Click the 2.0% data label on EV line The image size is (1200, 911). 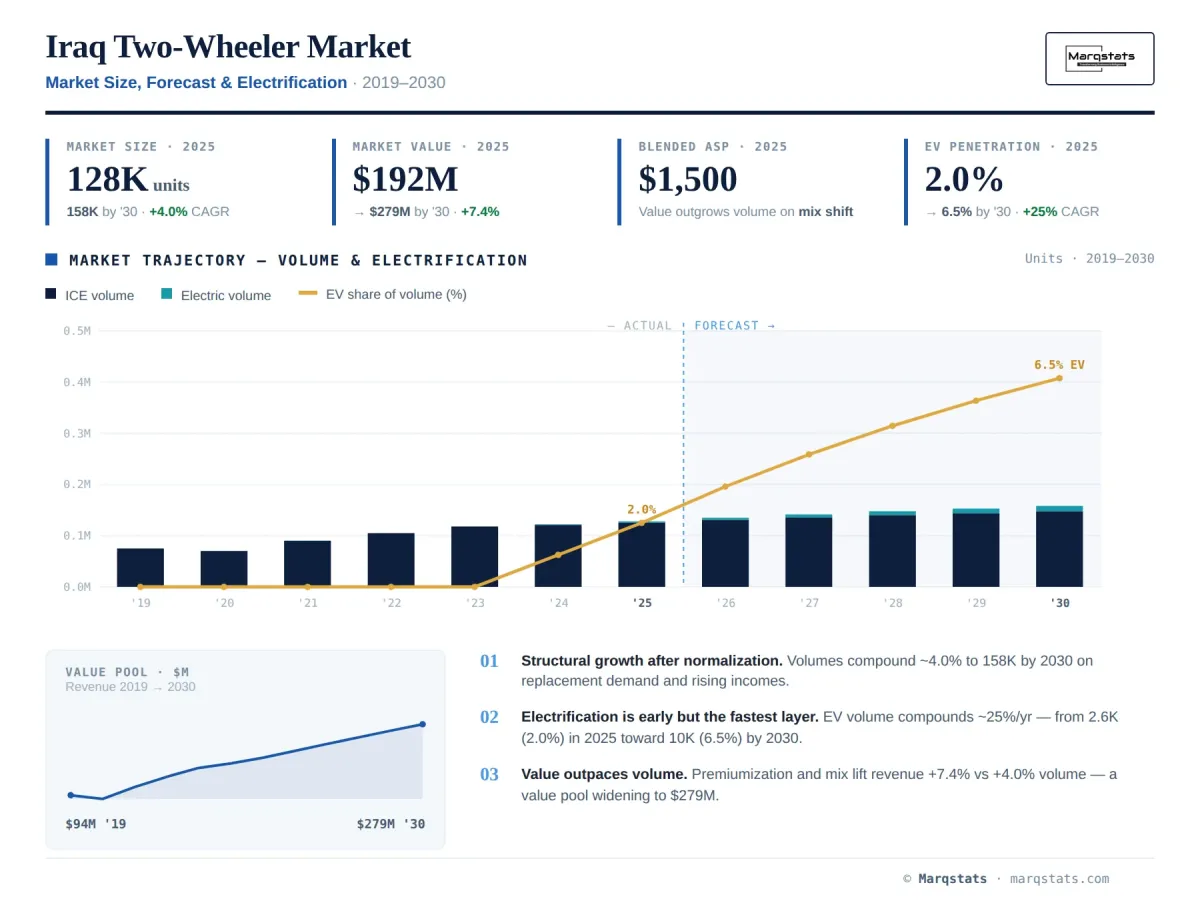(641, 509)
